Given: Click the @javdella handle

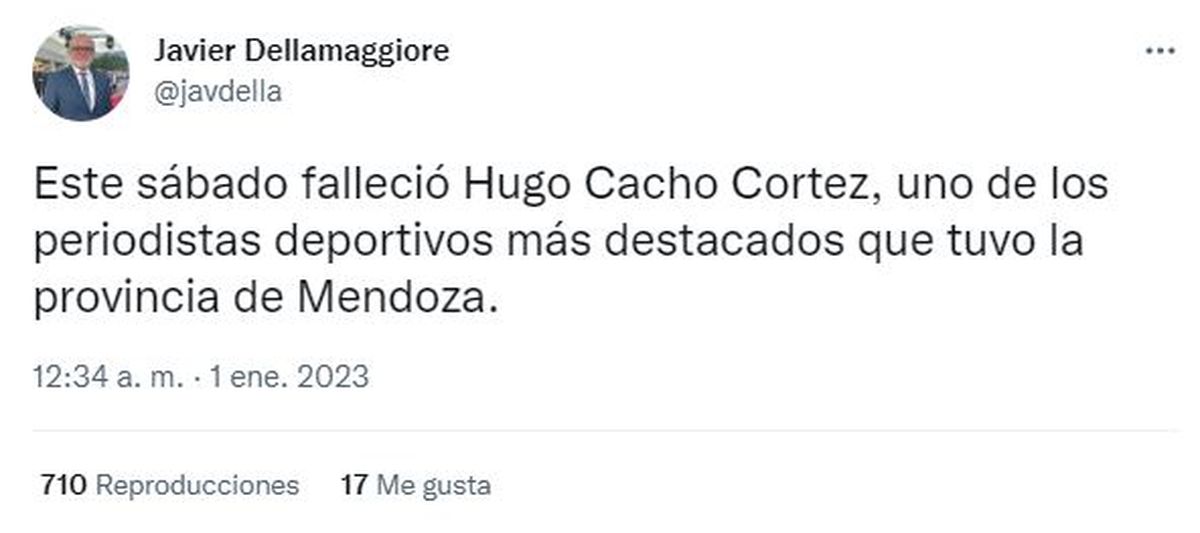Looking at the screenshot, I should 217,92.
